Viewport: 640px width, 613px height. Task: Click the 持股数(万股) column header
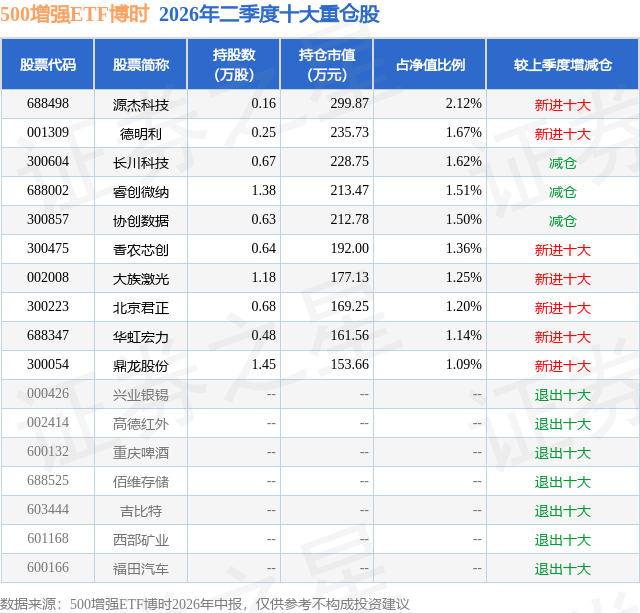point(233,64)
